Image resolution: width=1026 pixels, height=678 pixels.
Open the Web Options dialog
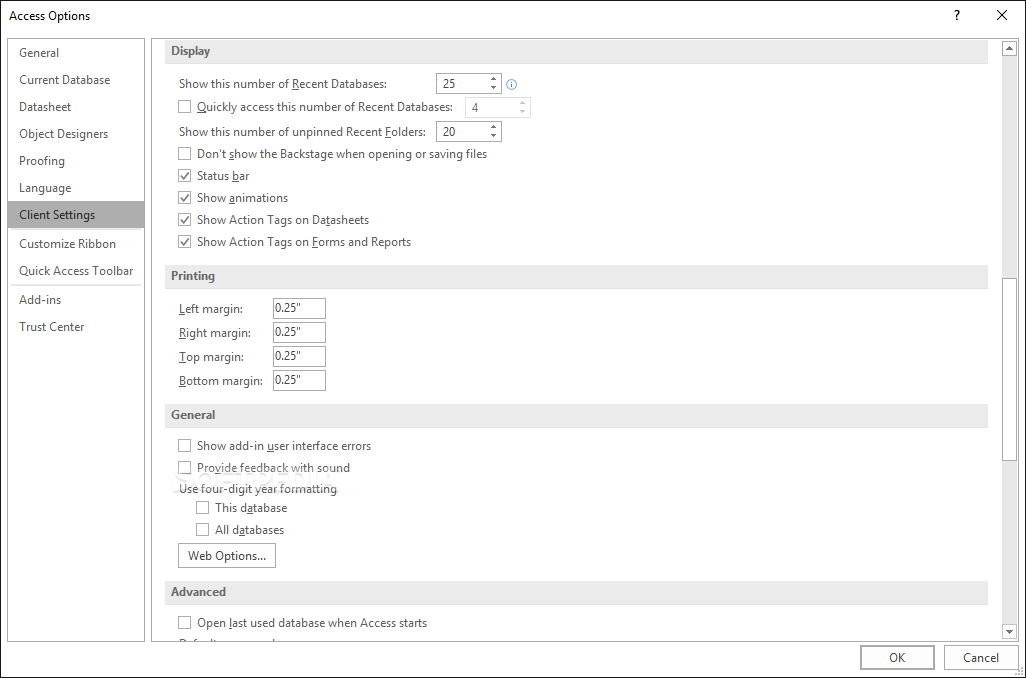coord(227,556)
